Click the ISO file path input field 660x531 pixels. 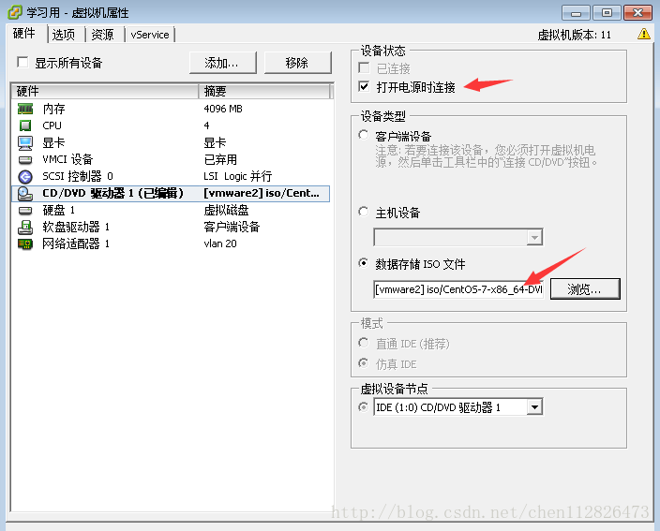pos(458,289)
